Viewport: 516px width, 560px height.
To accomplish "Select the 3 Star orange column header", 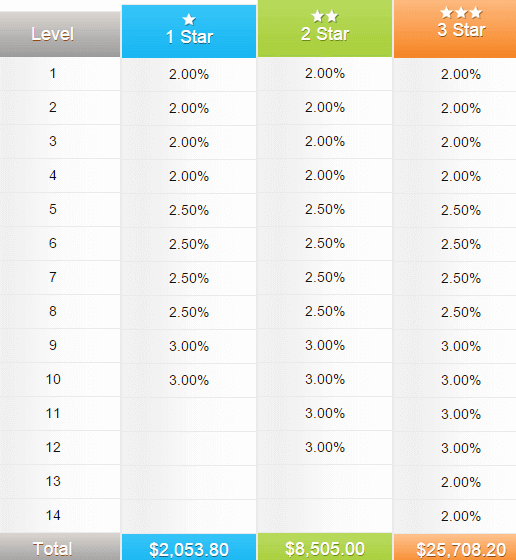I will click(x=455, y=29).
